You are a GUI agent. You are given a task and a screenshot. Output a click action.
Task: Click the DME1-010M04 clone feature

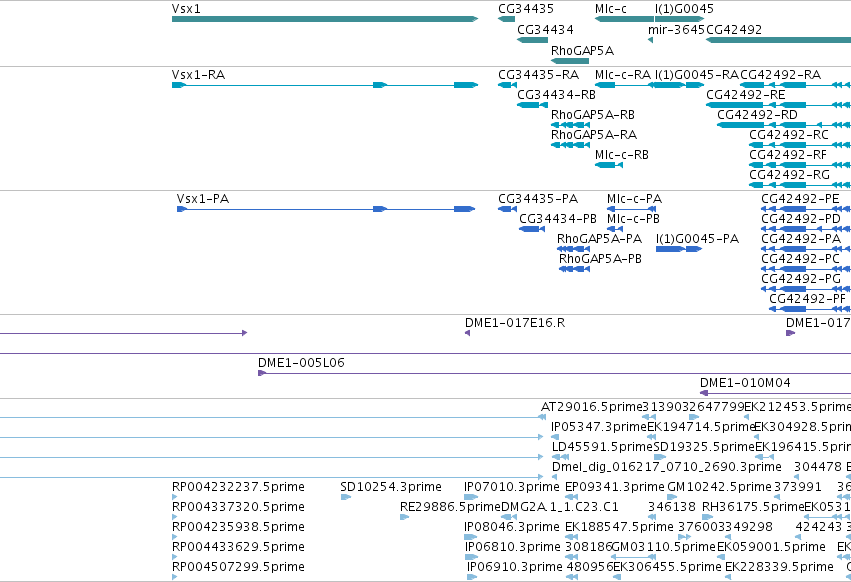coord(776,393)
